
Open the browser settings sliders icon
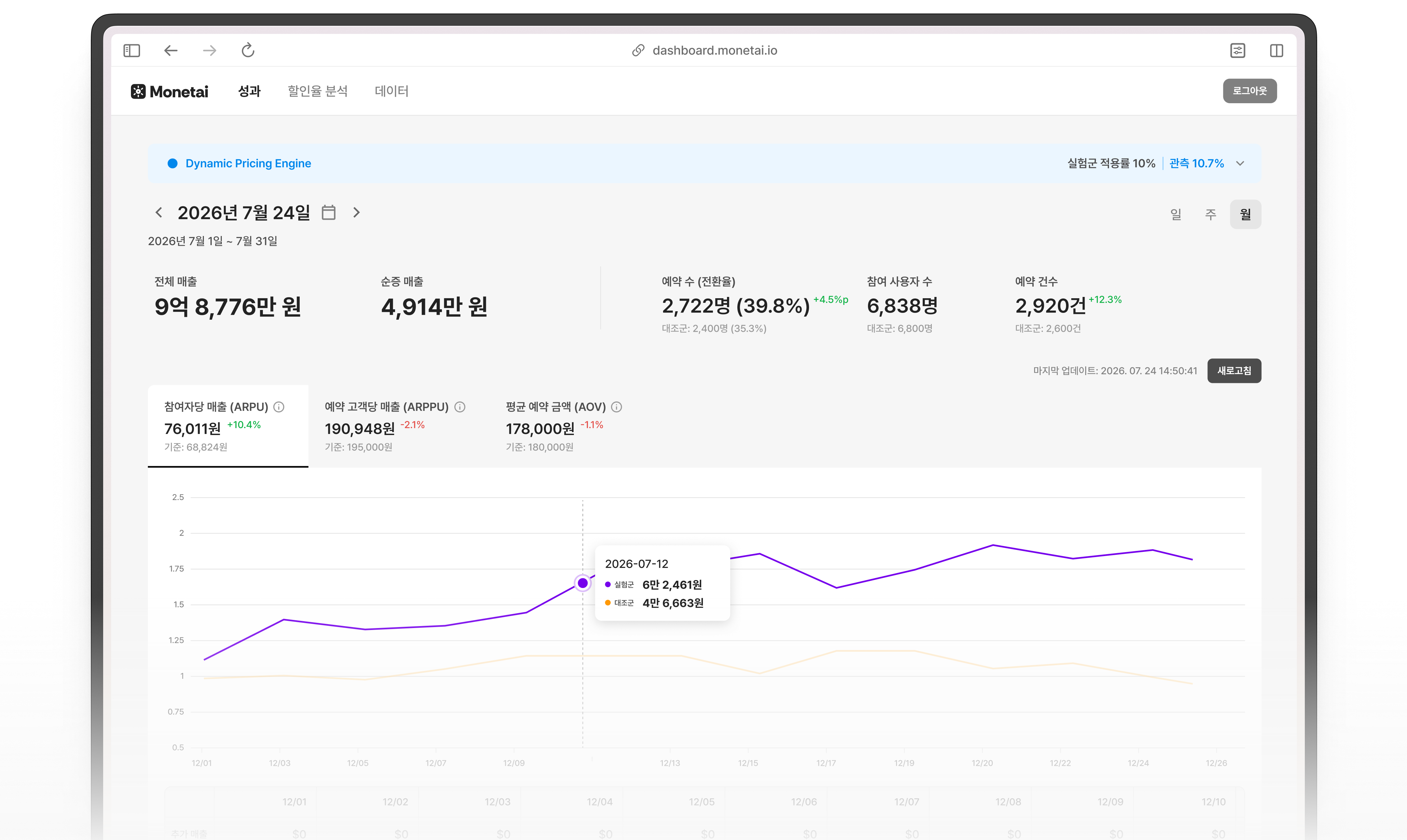tap(1238, 50)
